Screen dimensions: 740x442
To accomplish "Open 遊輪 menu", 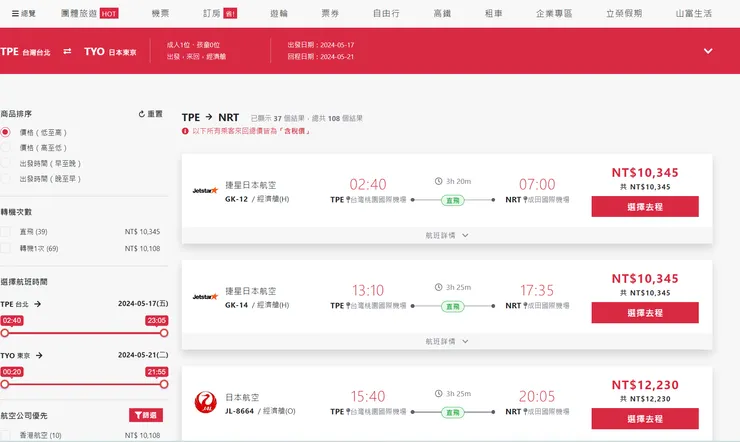I will [279, 13].
